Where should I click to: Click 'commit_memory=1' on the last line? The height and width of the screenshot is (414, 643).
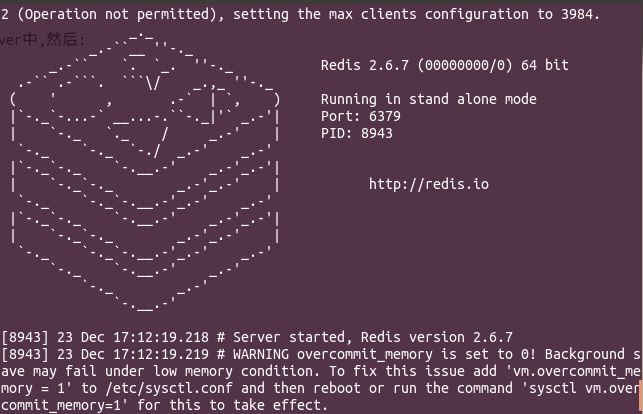pyautogui.click(x=61, y=405)
